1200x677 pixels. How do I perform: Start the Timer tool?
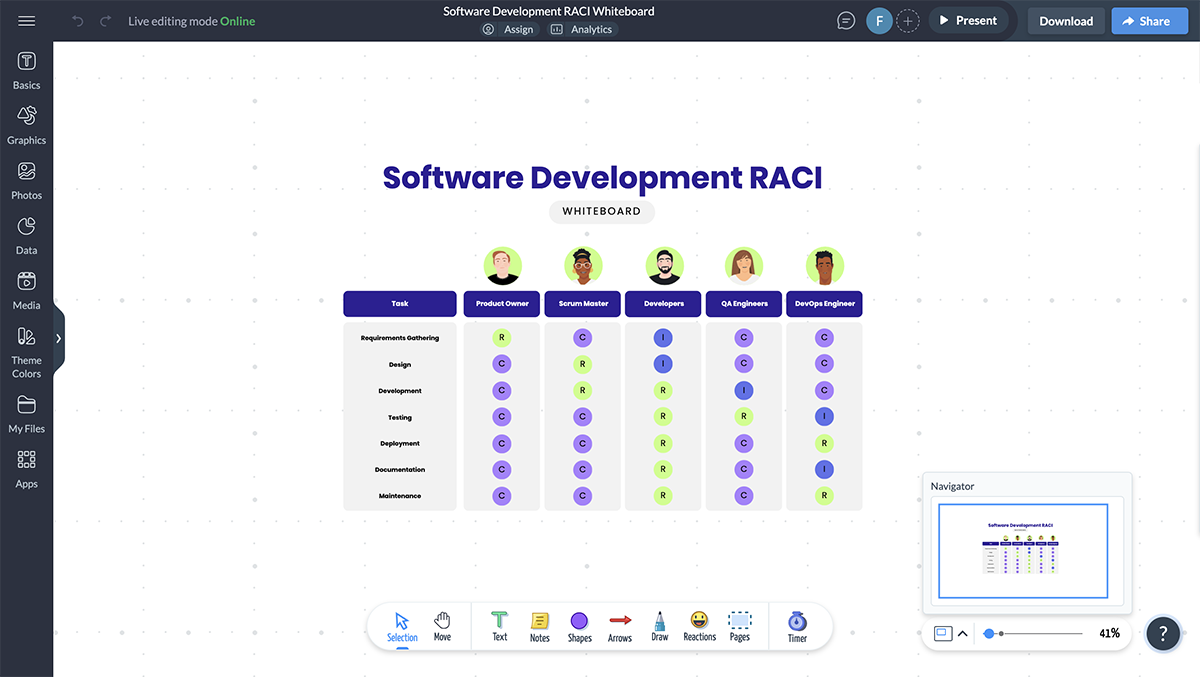tap(797, 626)
